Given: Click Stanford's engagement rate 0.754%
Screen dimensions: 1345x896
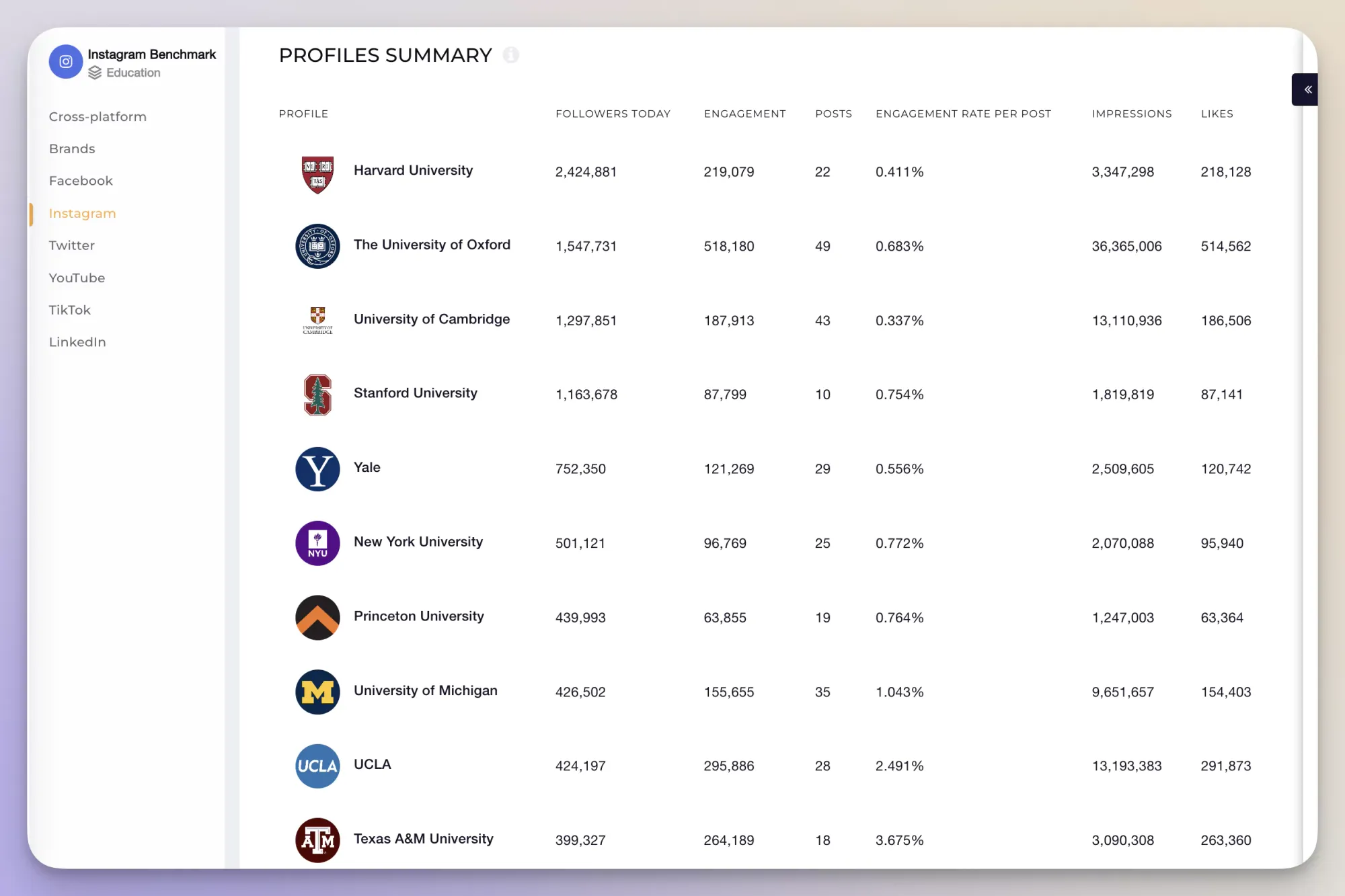Looking at the screenshot, I should (x=899, y=395).
